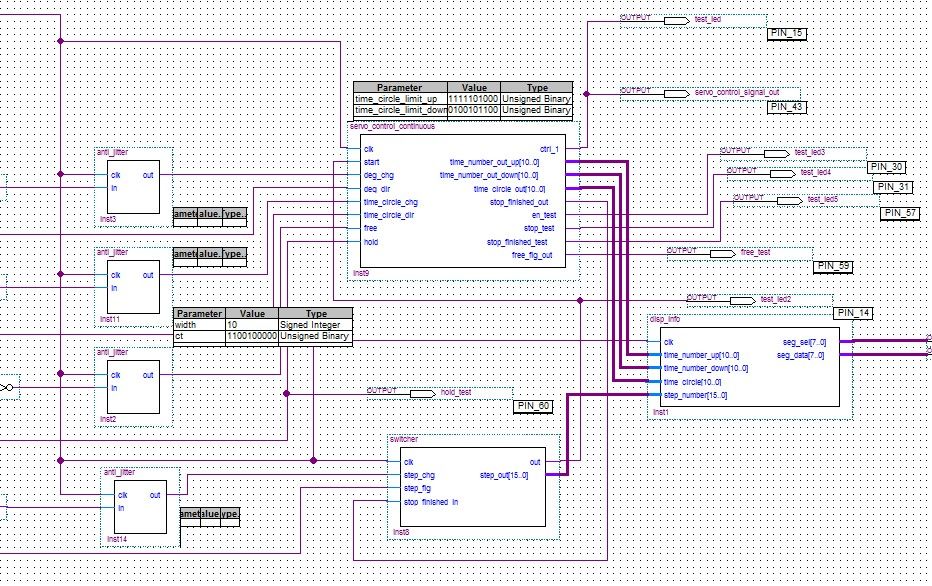Click the width parameter value 10
This screenshot has height=586, width=932.
click(252, 325)
